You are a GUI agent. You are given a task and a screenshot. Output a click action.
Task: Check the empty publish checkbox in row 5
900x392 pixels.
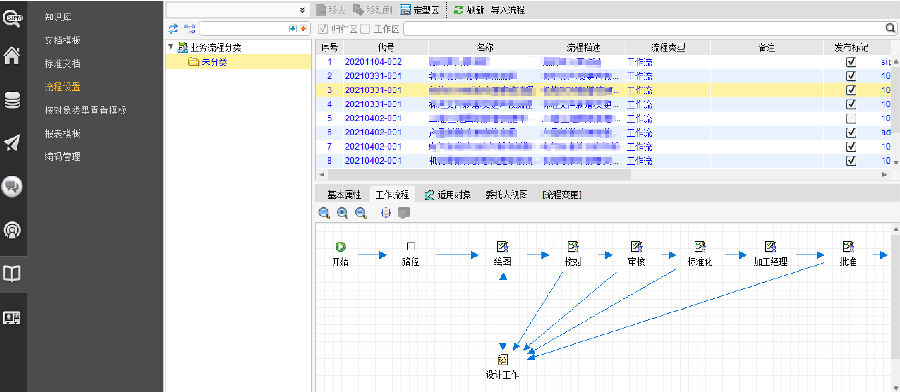[851, 118]
